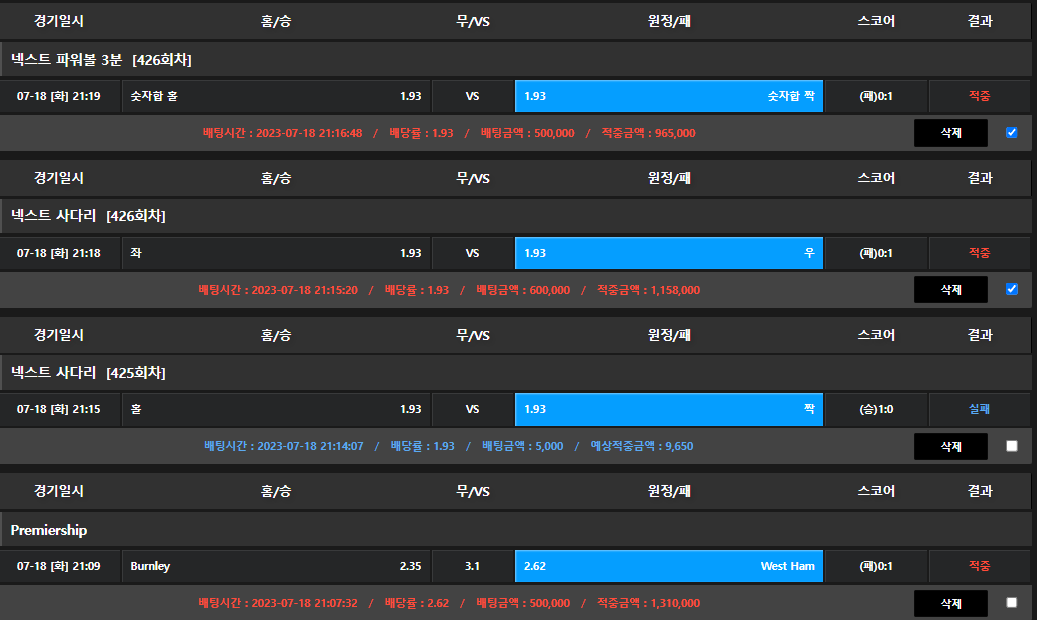Choose the 좌 option at 1.93
This screenshot has height=620, width=1037.
275,253
